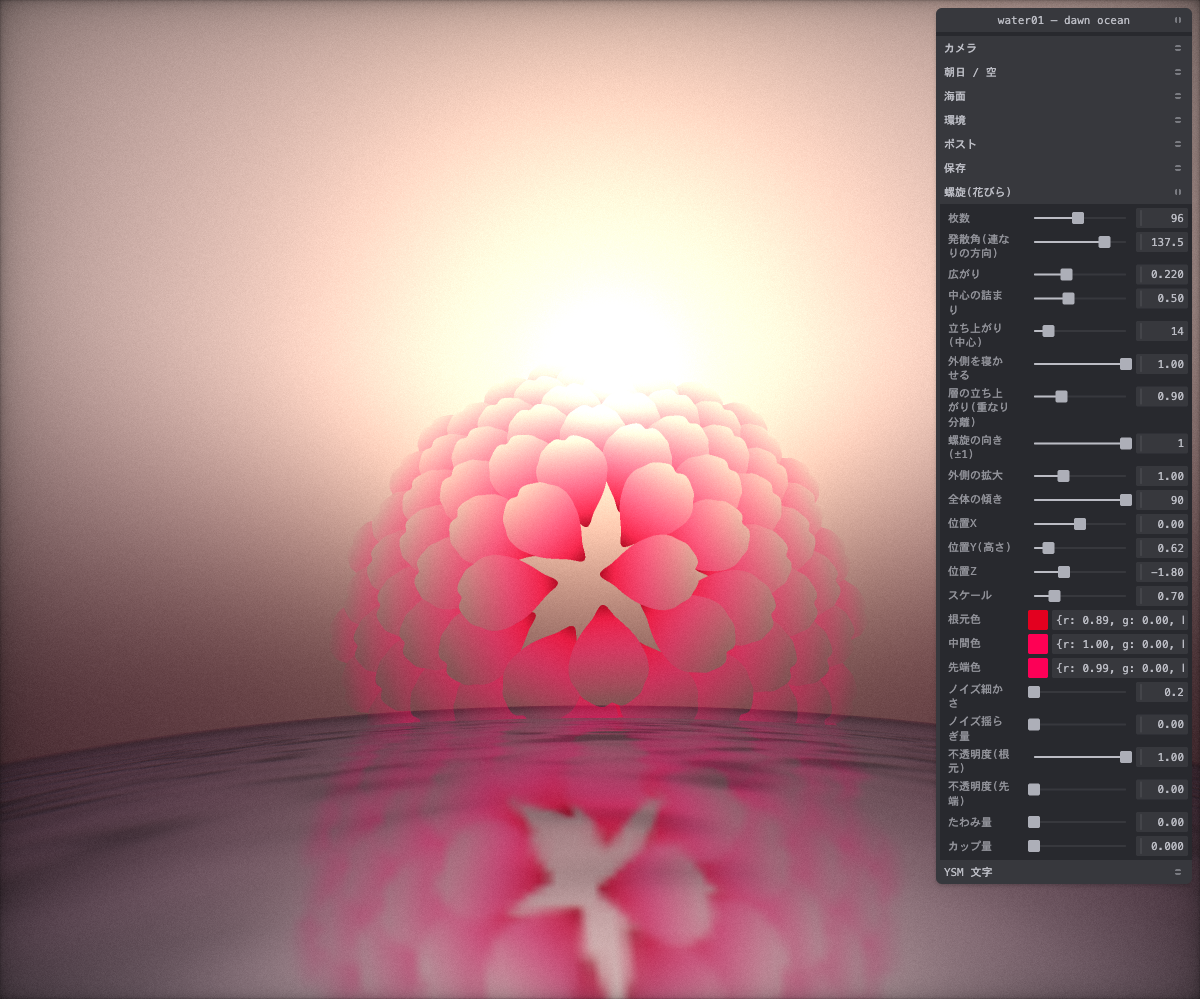The width and height of the screenshot is (1200, 999).
Task: Click the 根元色 RGB text field
Action: tap(1120, 620)
